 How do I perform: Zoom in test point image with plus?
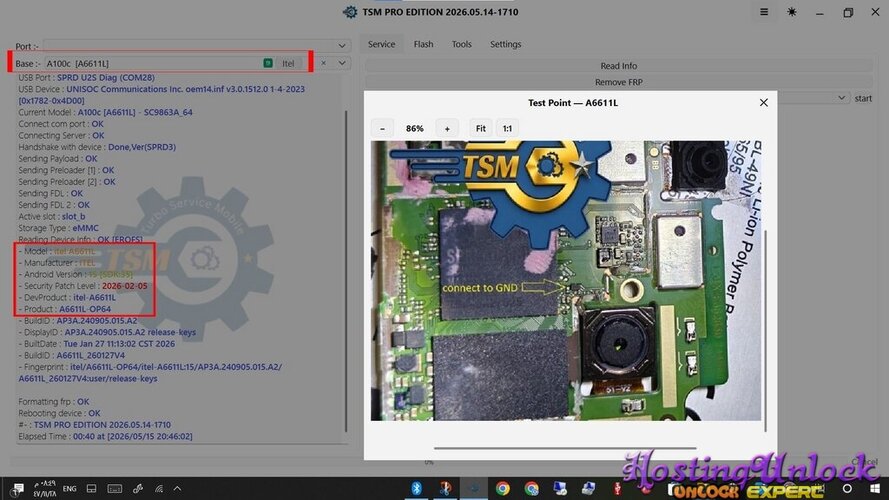(x=447, y=129)
